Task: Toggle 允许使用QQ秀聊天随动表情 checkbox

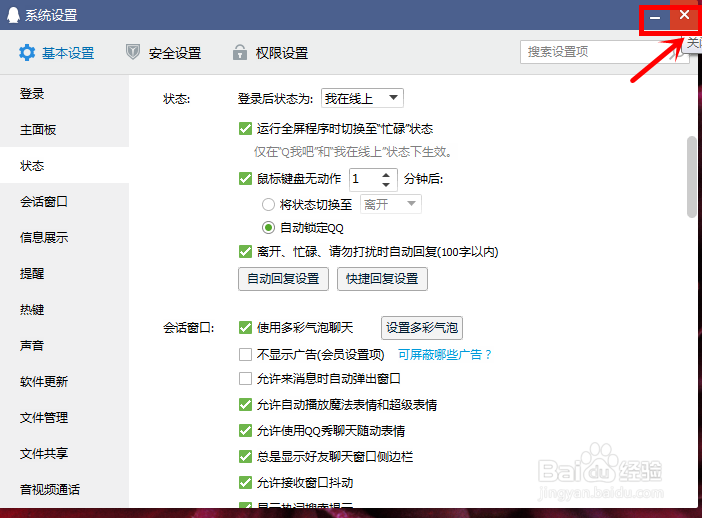Action: 245,431
